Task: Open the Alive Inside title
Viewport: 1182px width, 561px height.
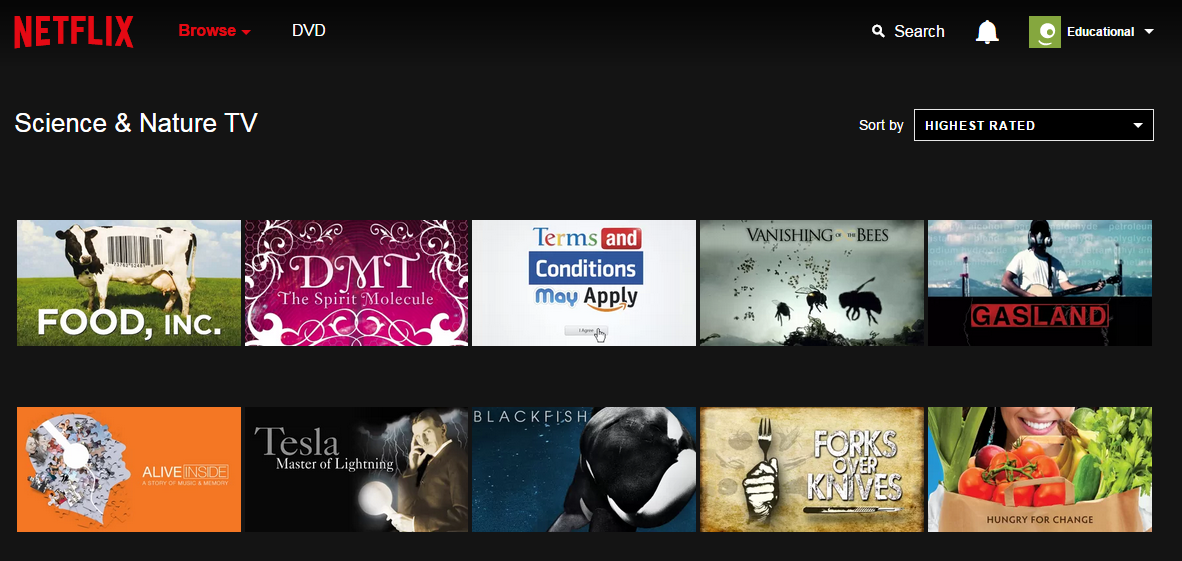Action: point(129,469)
